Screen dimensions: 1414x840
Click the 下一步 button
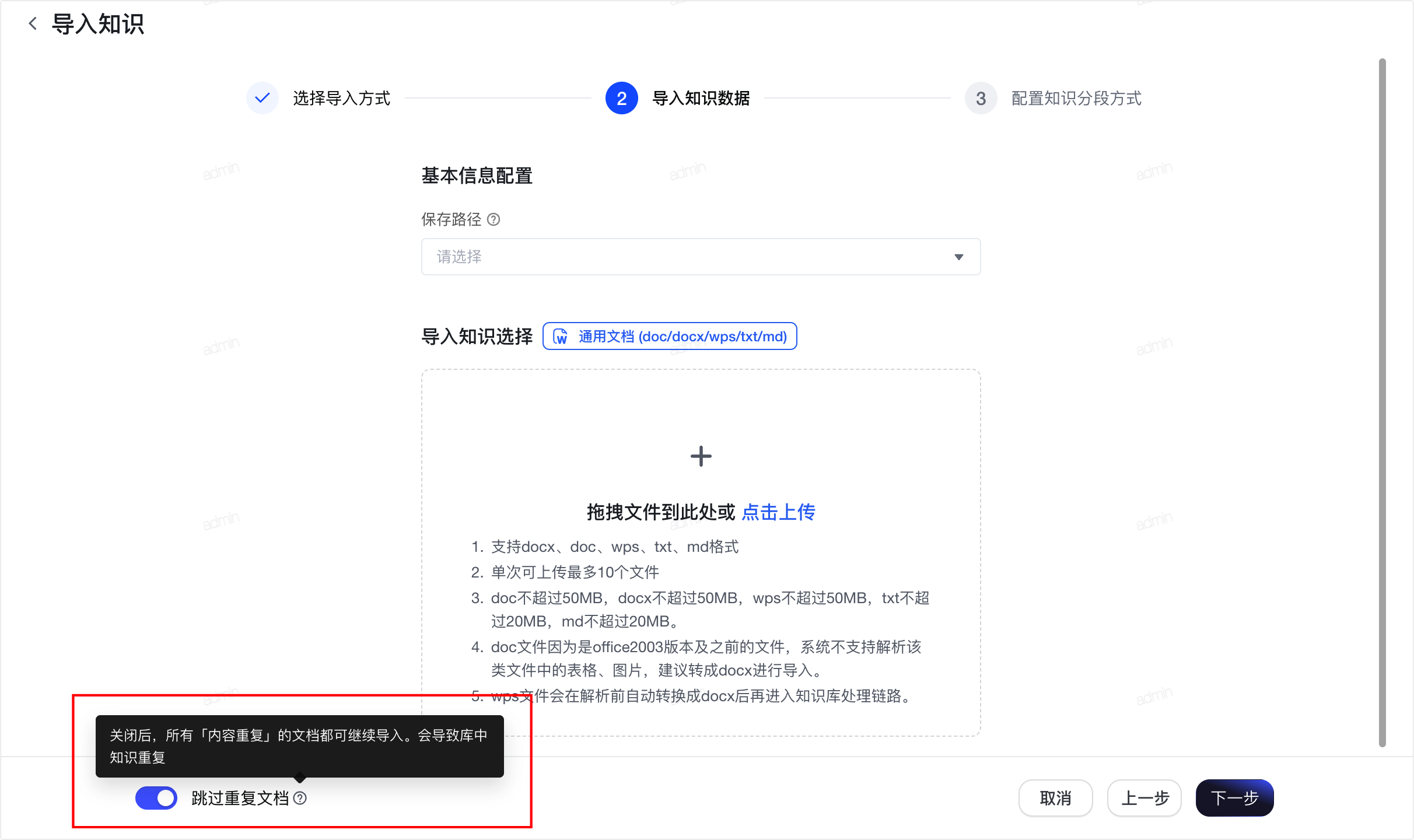point(1234,798)
